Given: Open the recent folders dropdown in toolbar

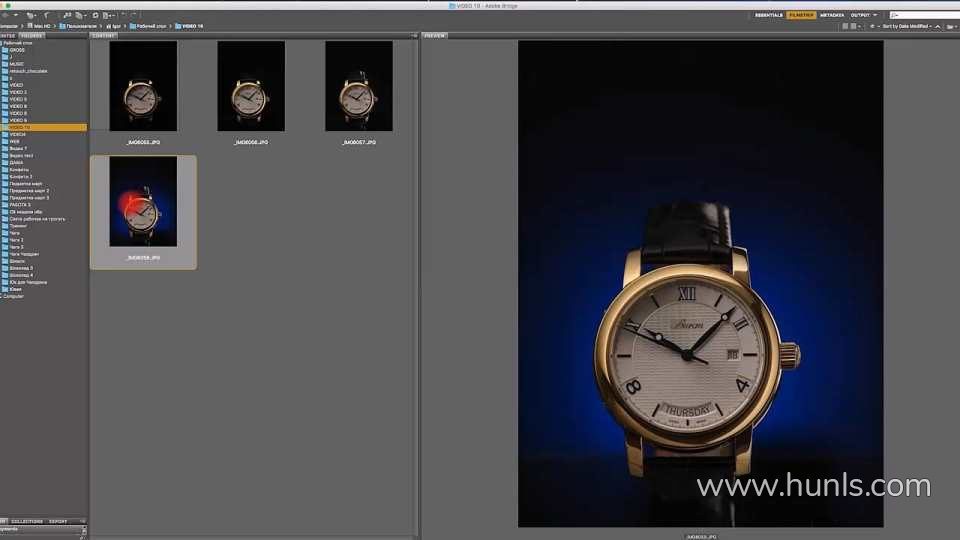Looking at the screenshot, I should tap(31, 15).
